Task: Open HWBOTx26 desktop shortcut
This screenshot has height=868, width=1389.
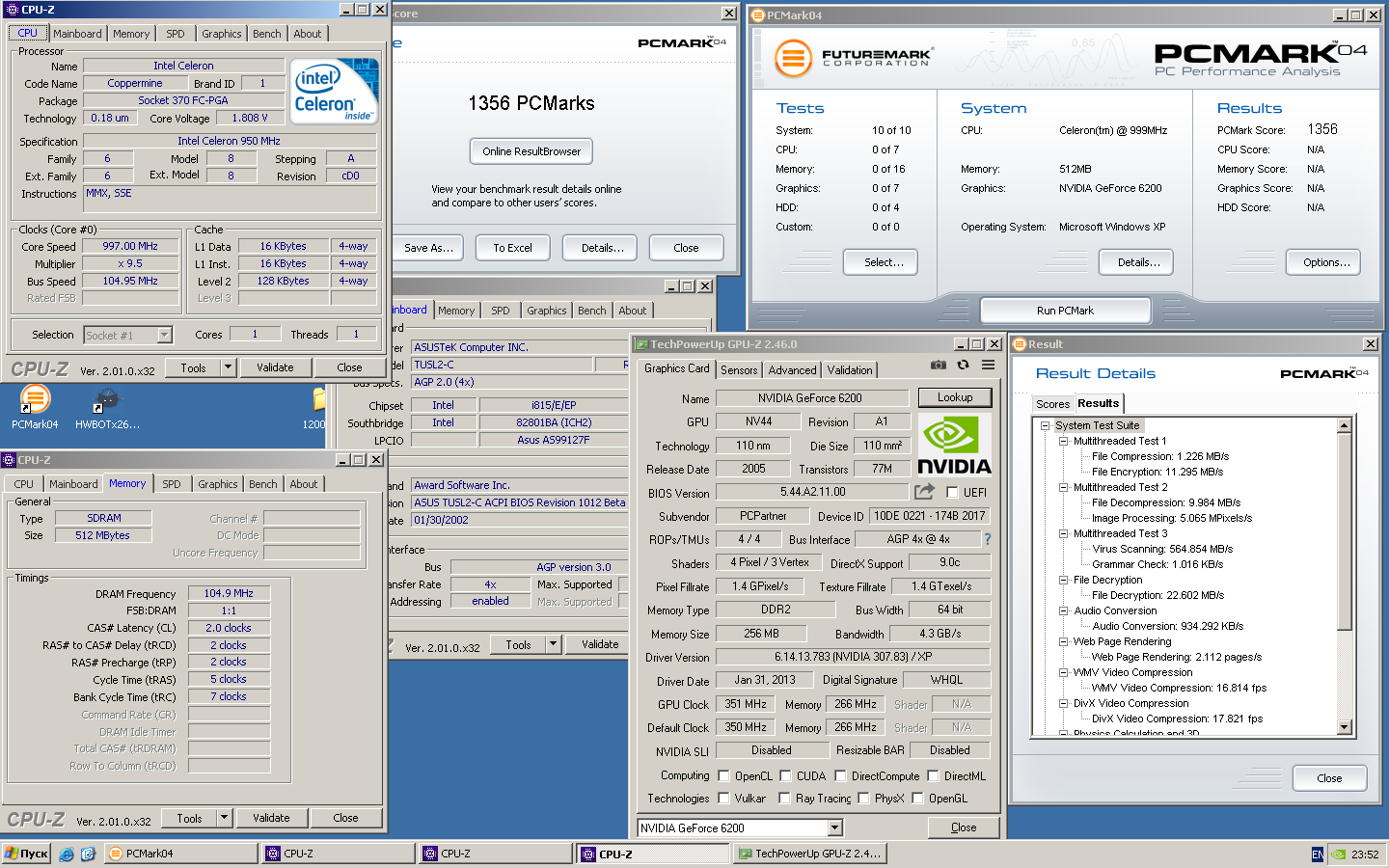Action: [x=107, y=407]
